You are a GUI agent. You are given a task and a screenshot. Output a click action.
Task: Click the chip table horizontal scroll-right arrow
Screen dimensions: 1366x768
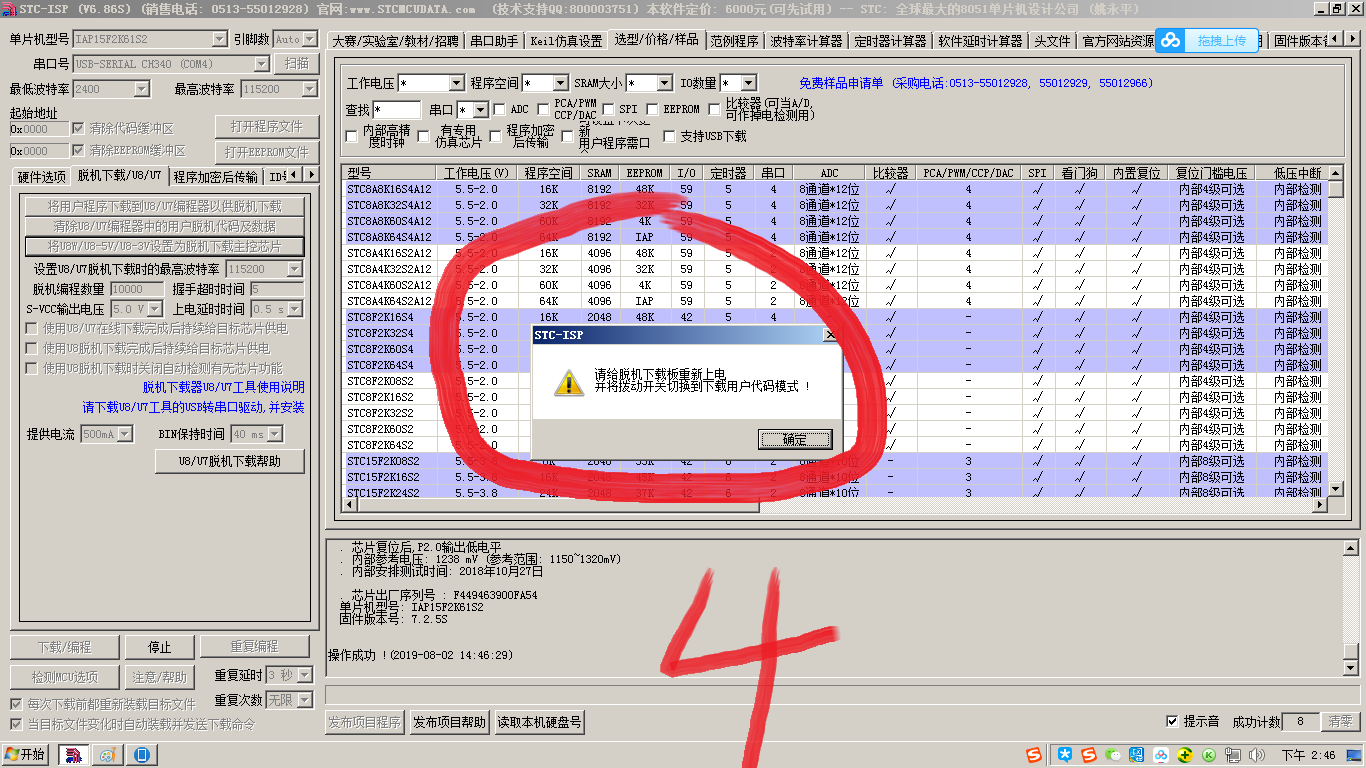(x=1320, y=505)
